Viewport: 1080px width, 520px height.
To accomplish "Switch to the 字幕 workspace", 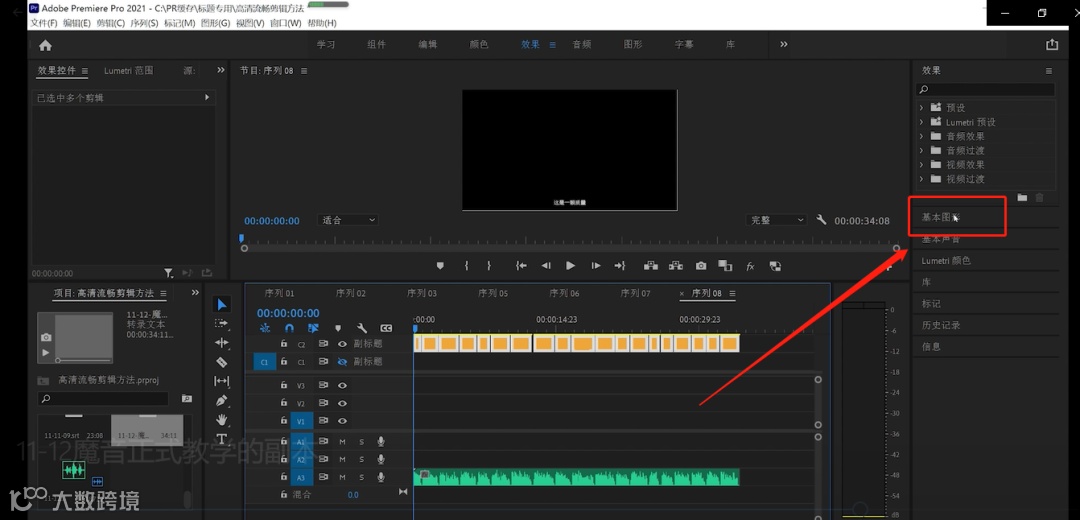I will coord(684,44).
